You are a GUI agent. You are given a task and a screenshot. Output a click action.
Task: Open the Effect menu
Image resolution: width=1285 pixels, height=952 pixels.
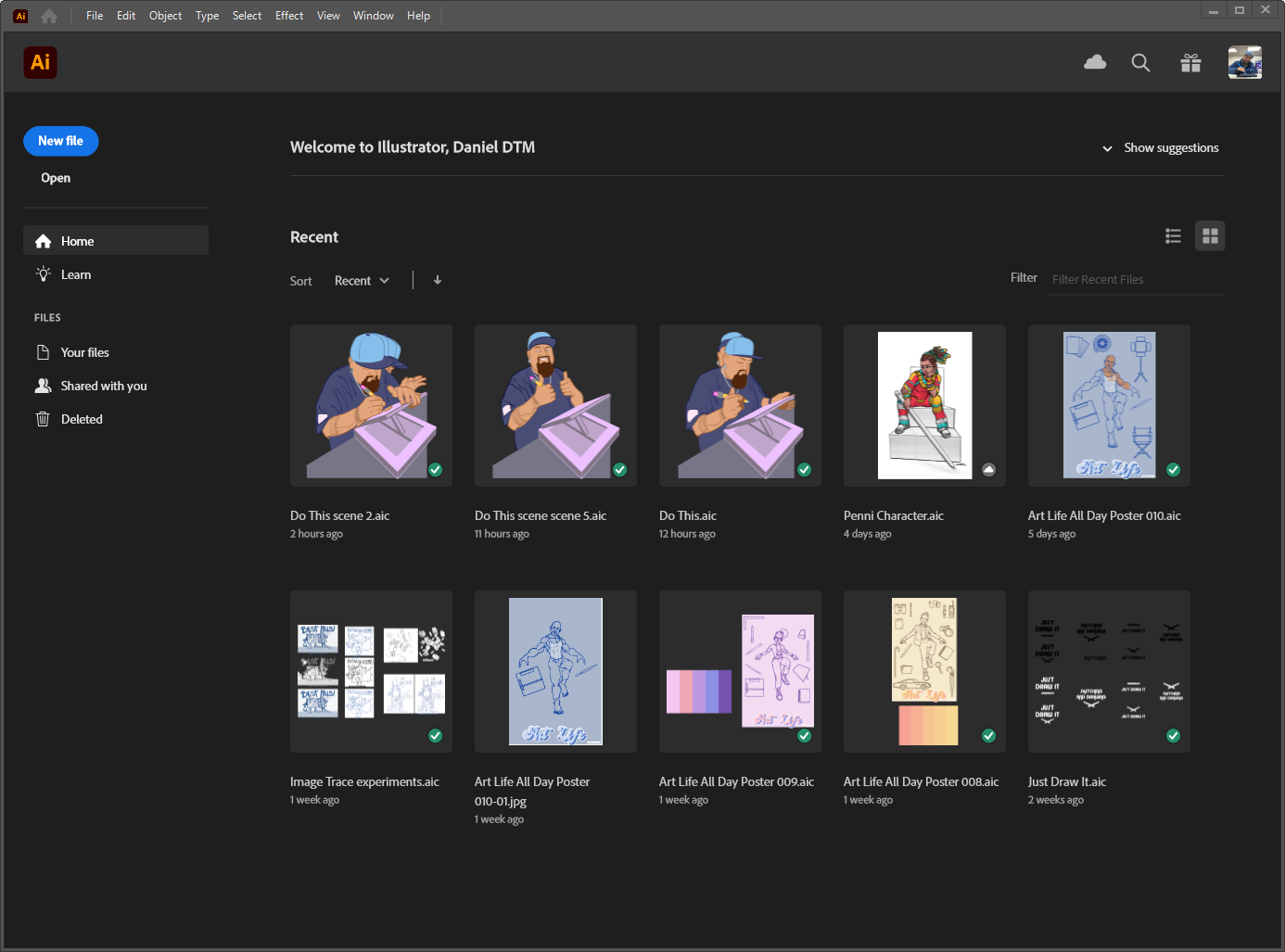click(289, 16)
